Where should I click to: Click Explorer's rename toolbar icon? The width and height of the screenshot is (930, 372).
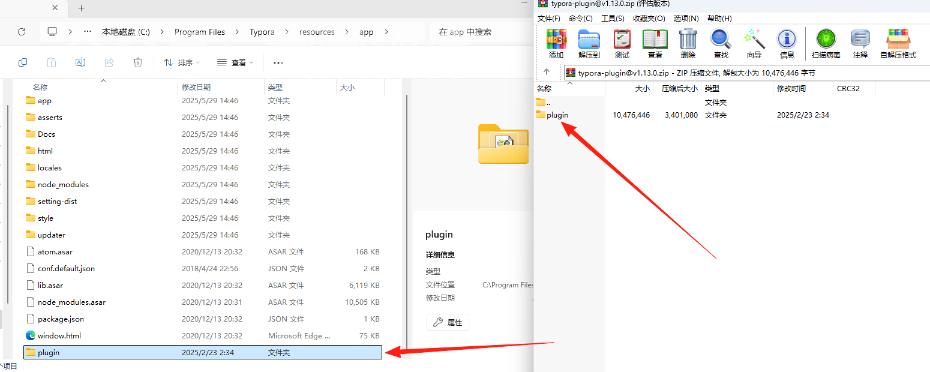(80, 62)
